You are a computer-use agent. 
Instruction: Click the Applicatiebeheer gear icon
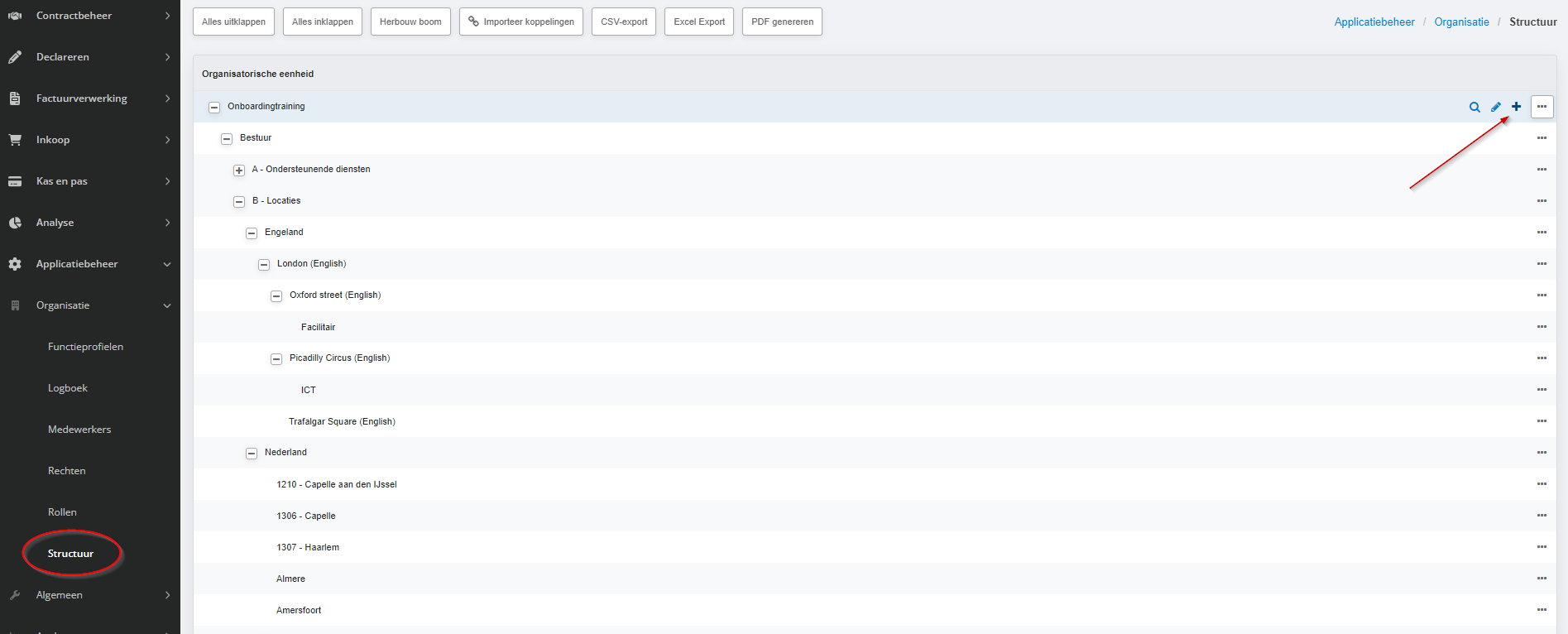(15, 264)
